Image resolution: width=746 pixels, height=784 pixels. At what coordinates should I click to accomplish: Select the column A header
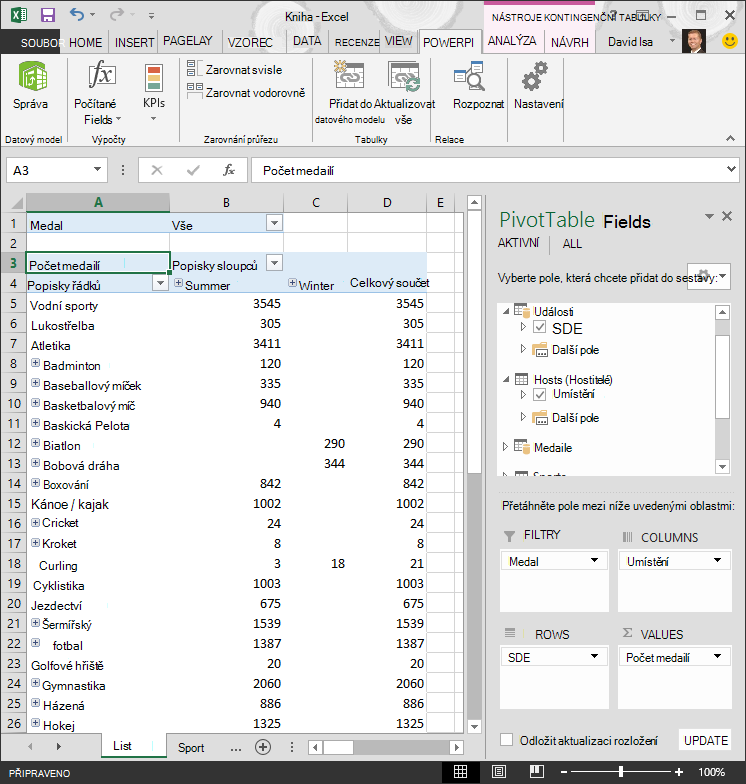pos(98,202)
